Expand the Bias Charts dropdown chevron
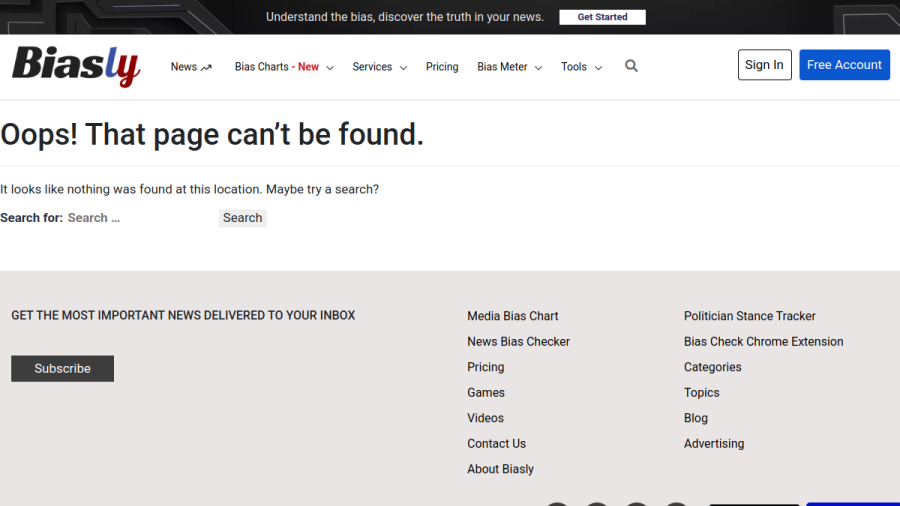The height and width of the screenshot is (506, 900). point(330,68)
